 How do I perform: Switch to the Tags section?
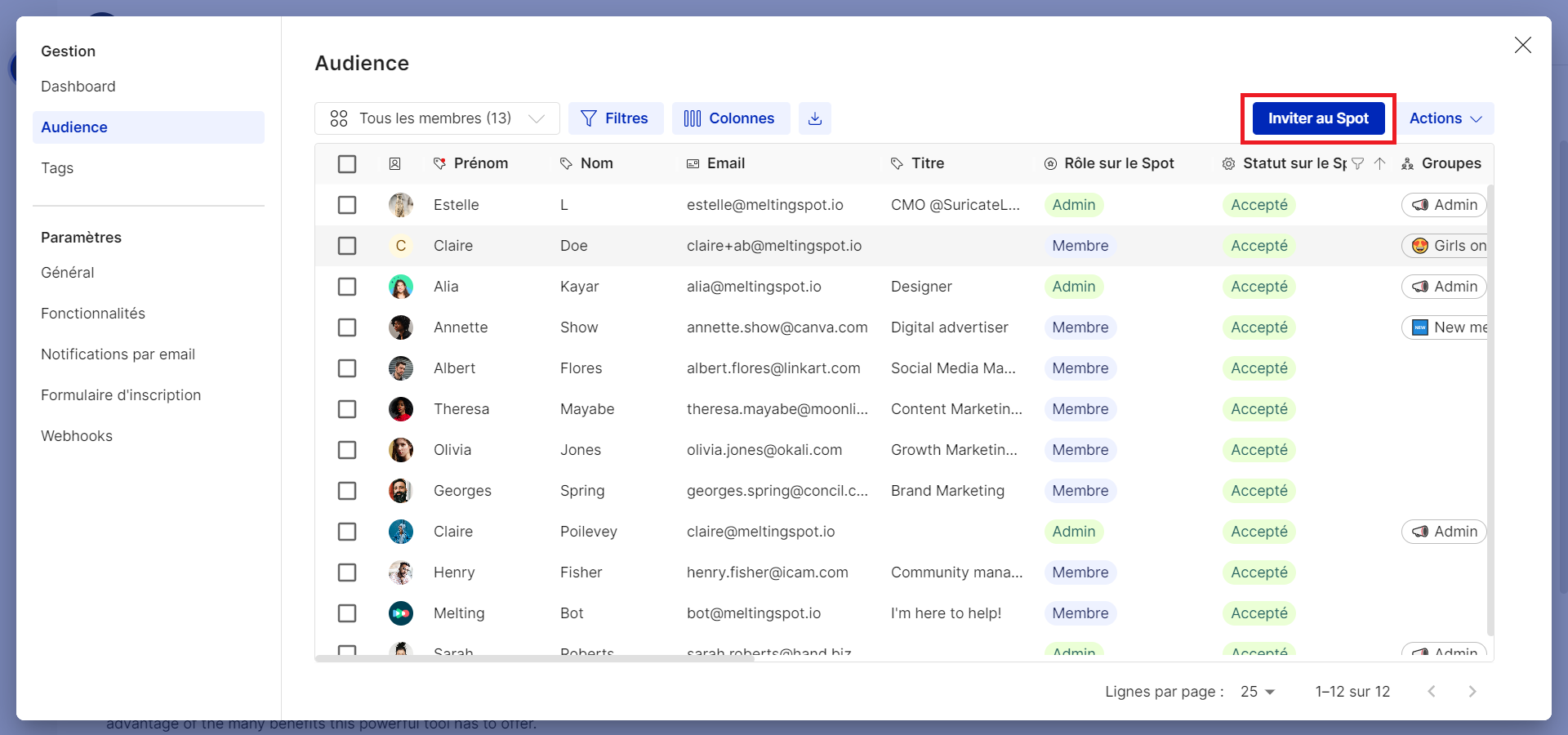coord(57,168)
